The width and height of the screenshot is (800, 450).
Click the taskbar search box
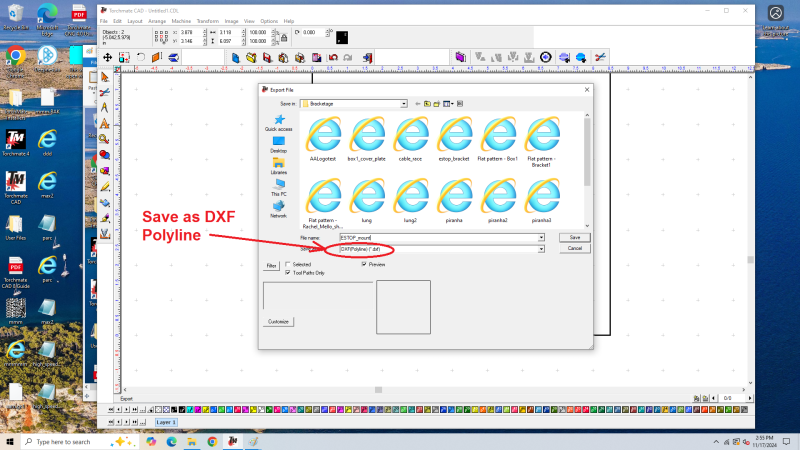click(x=79, y=441)
